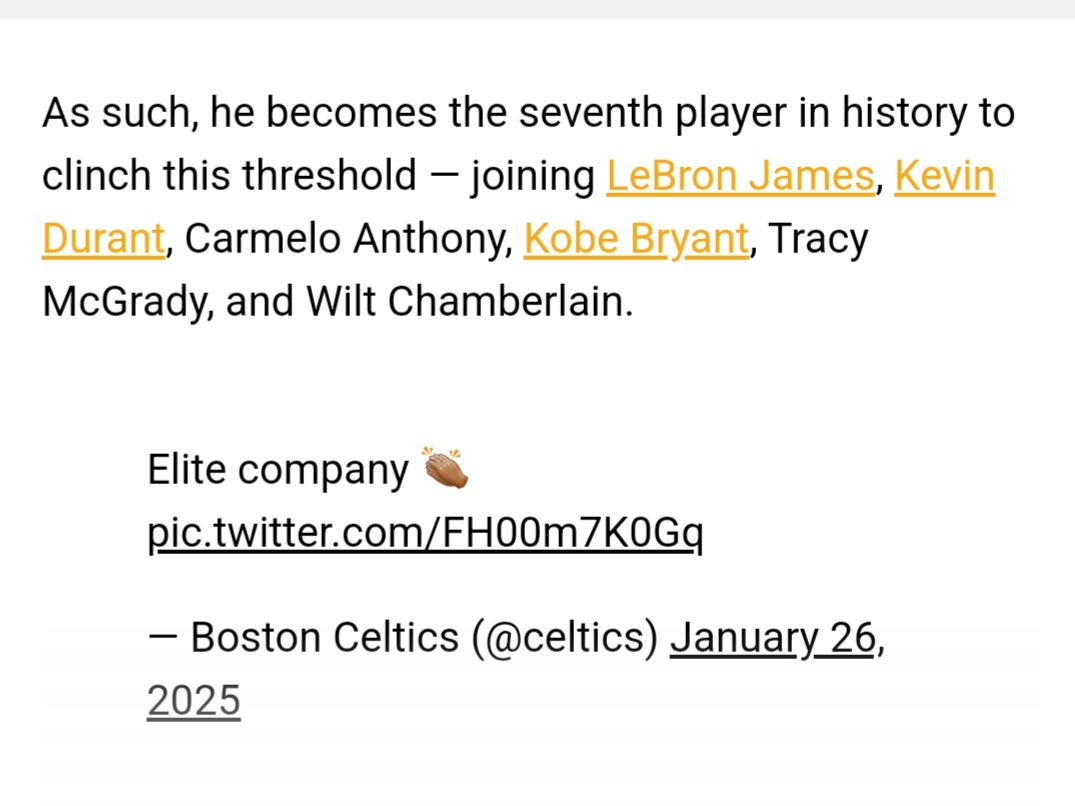Click the January 26 tweet date link
Screen dimensions: 1075x806
click(773, 638)
